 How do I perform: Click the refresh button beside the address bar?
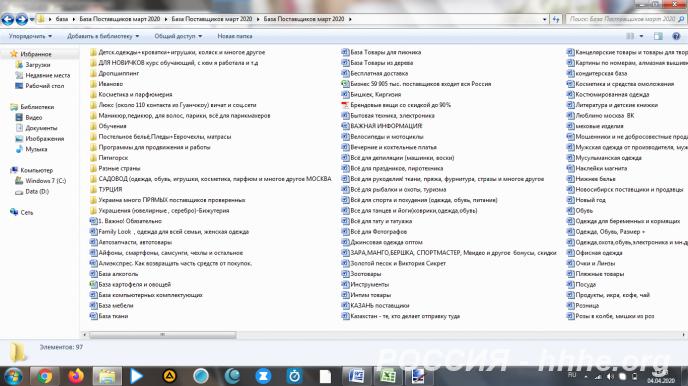coord(556,19)
